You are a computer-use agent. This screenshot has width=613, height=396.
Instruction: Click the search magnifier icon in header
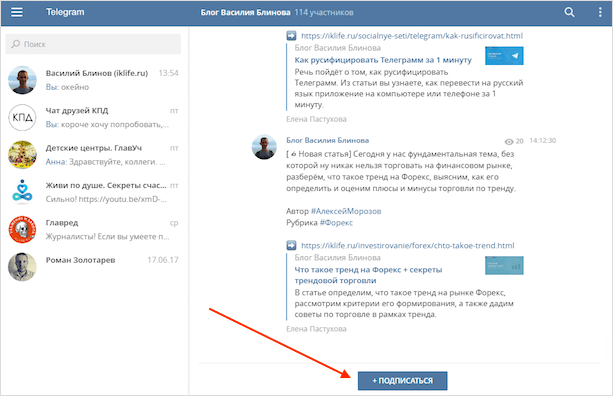pyautogui.click(x=569, y=12)
